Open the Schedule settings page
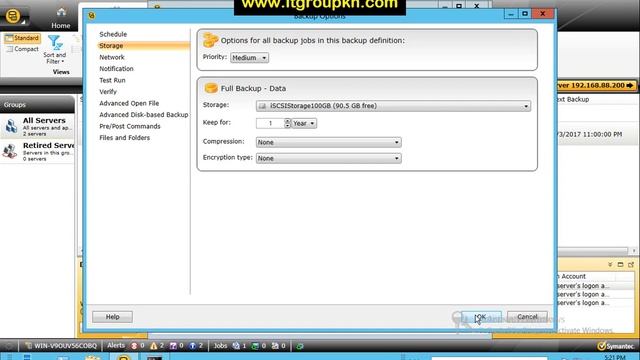This screenshot has height=360, width=640. (113, 34)
